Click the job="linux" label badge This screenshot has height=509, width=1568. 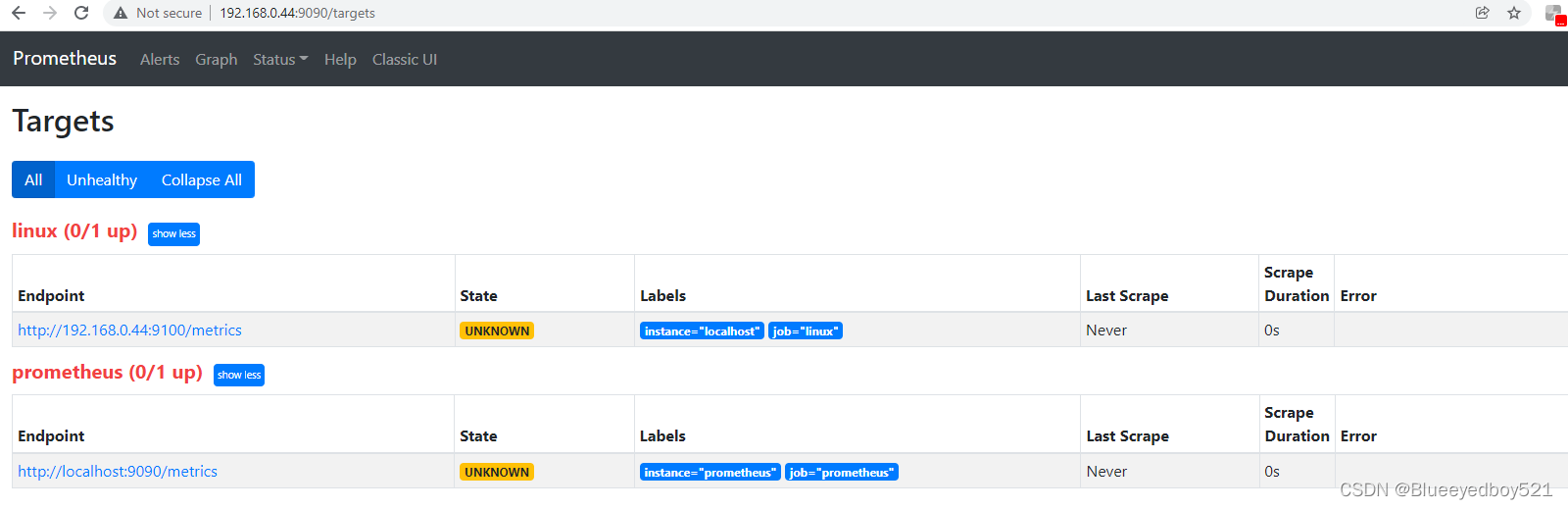[x=806, y=331]
